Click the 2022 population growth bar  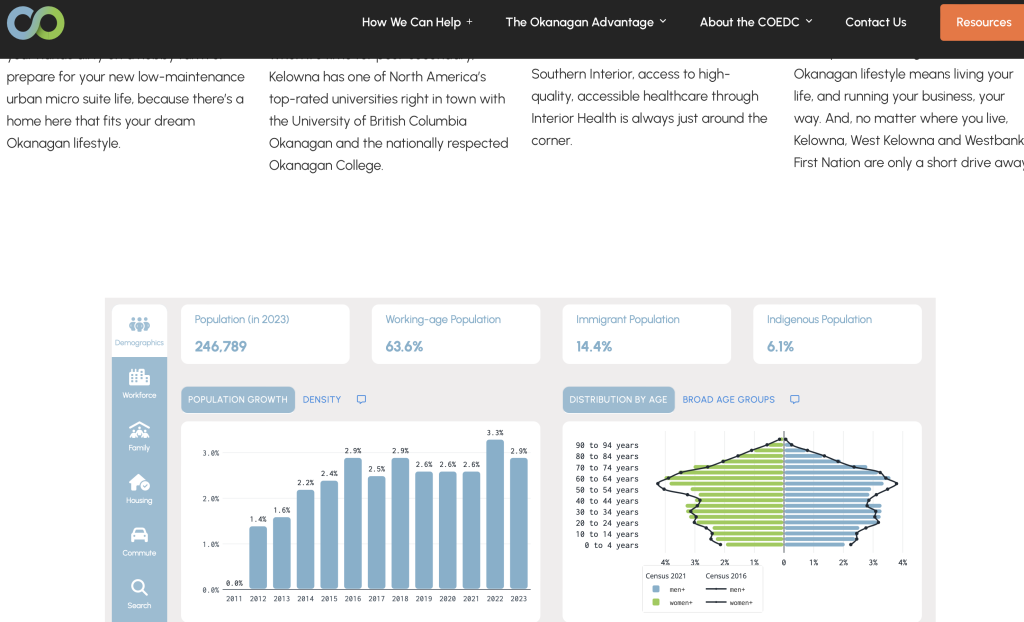tap(495, 514)
